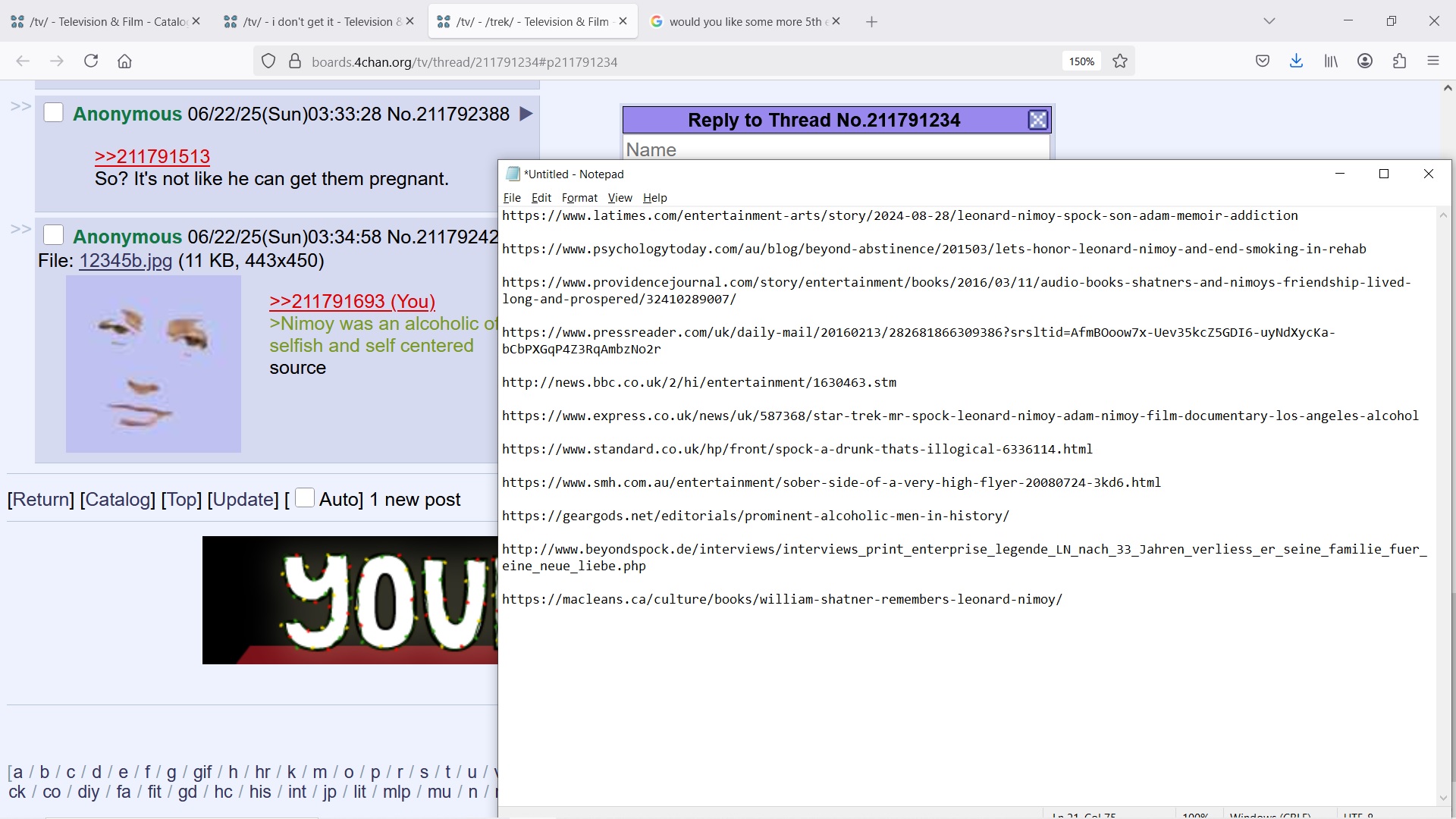Click the Notepad title bar icon
1456x819 pixels.
click(x=513, y=174)
